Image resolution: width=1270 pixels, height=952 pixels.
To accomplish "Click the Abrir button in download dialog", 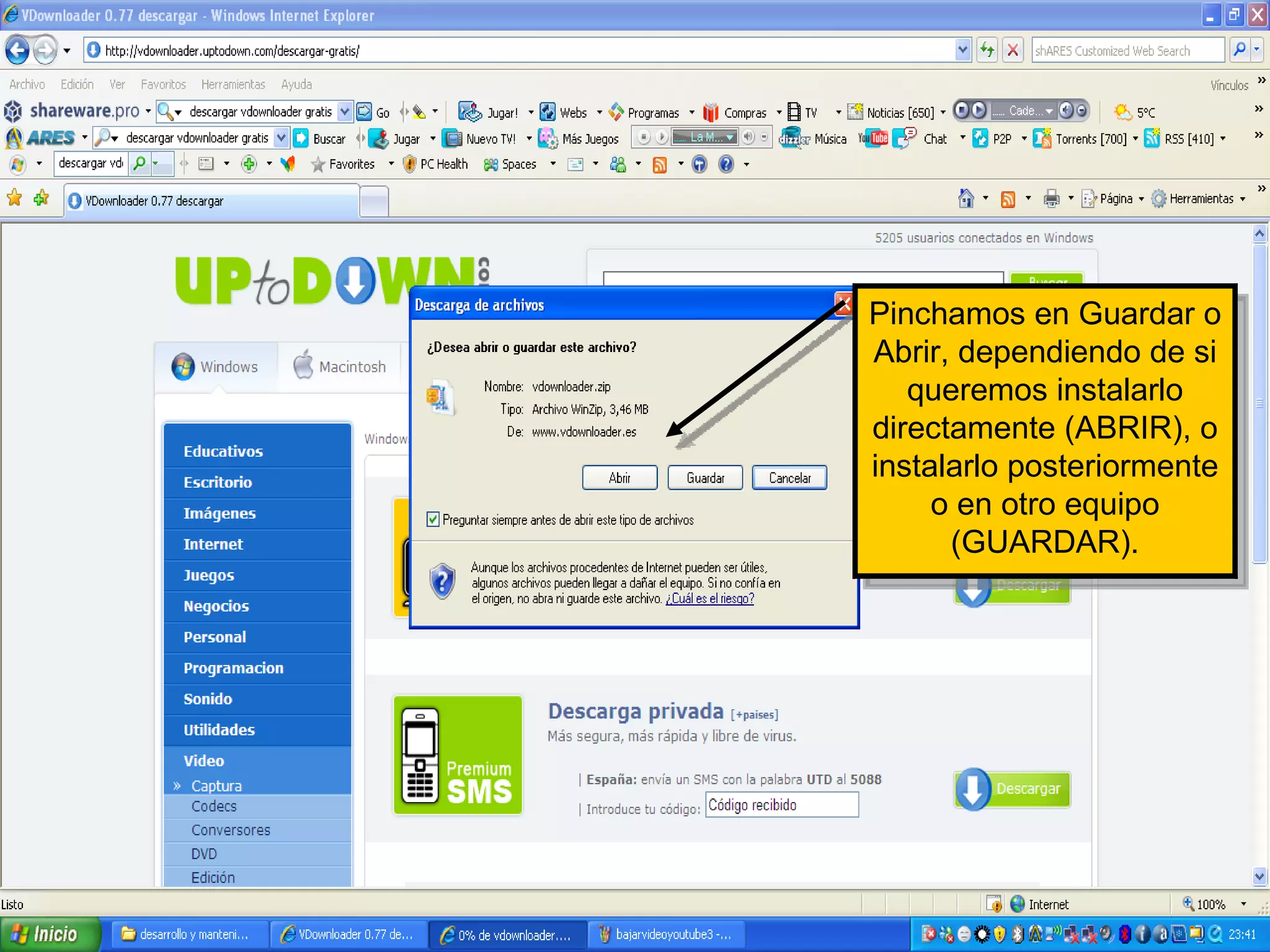I will click(619, 478).
